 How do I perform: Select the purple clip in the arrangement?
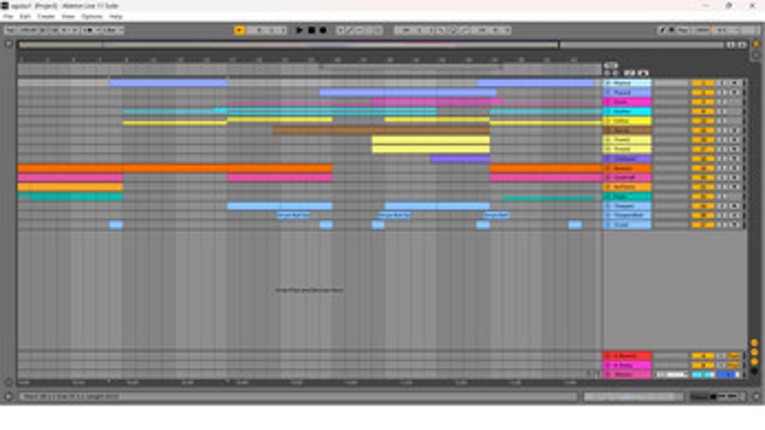(460, 159)
